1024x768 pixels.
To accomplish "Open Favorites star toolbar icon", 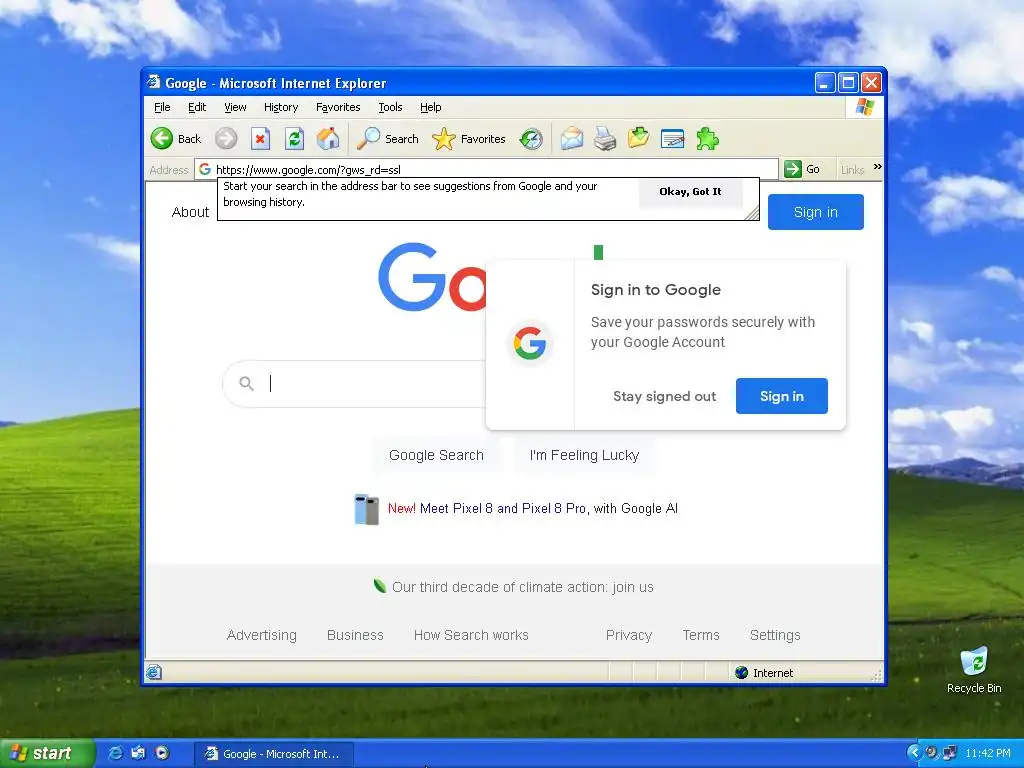I will coord(443,138).
